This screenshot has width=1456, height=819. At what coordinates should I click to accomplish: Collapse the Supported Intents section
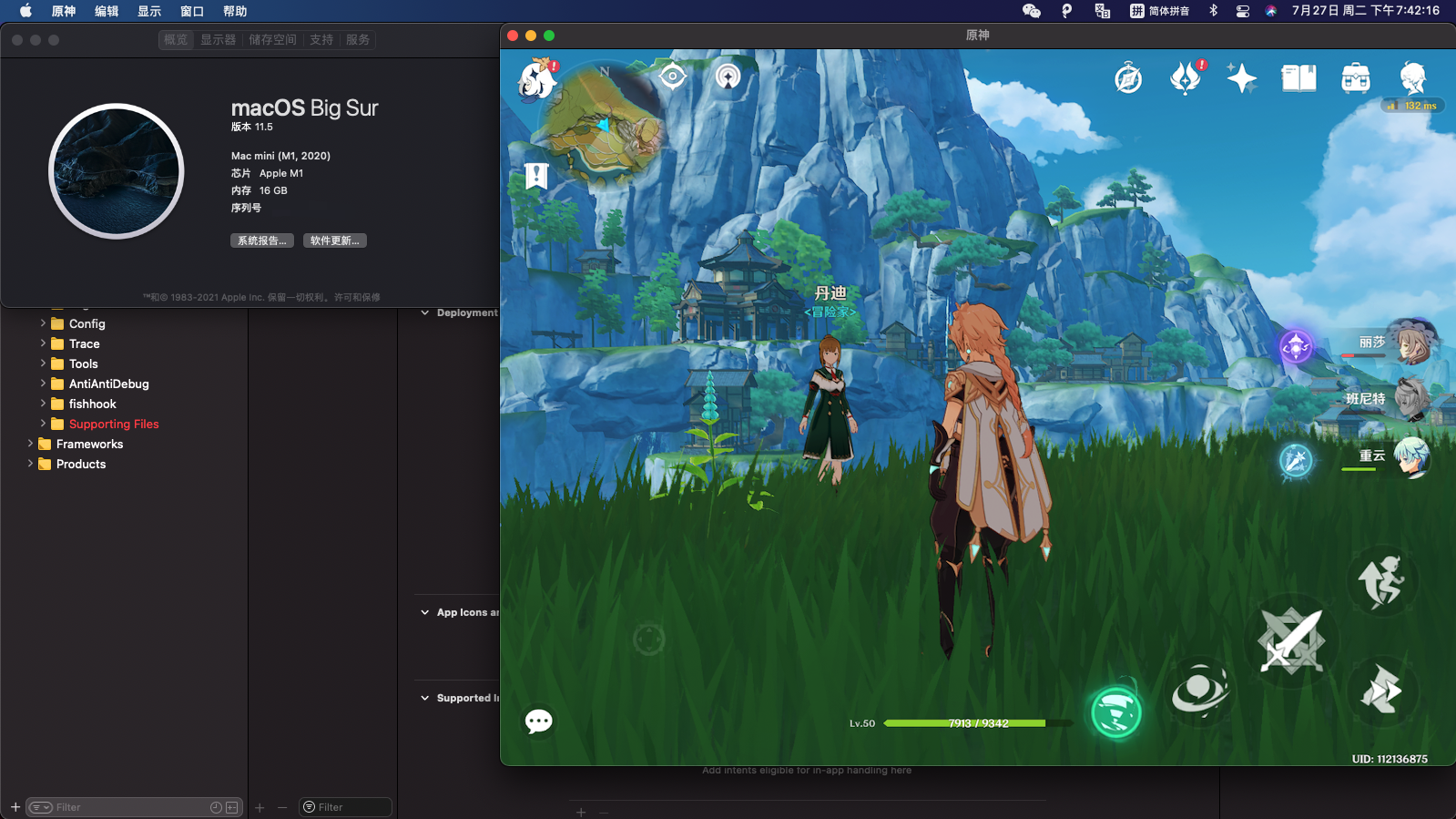424,698
